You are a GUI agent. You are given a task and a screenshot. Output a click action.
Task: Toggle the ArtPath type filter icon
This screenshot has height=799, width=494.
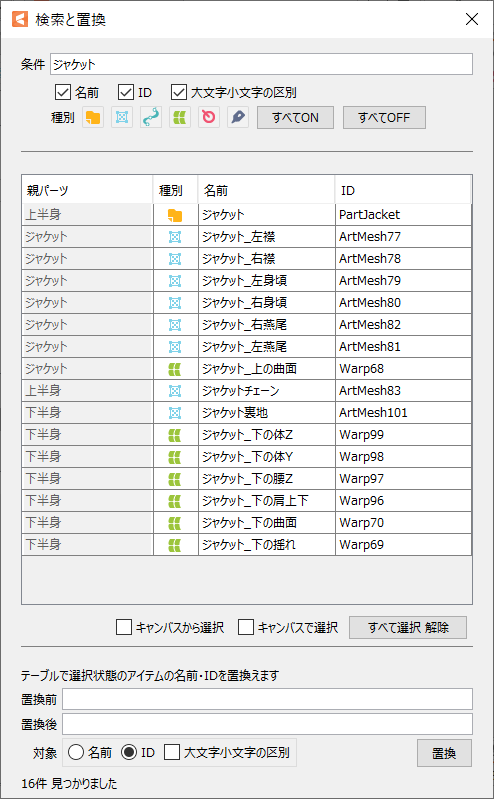pos(151,118)
